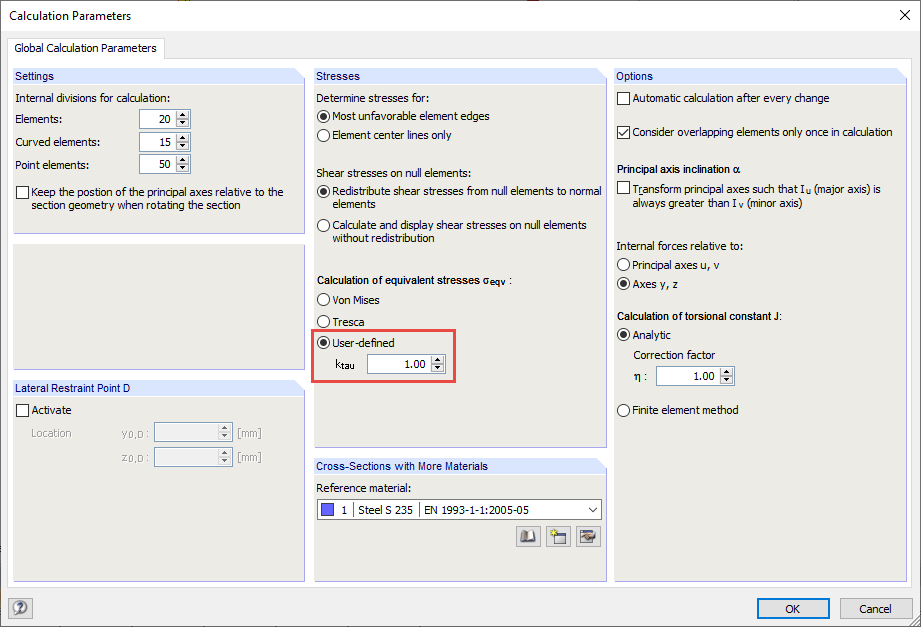
Task: Click the edit material icon
Action: (x=588, y=536)
